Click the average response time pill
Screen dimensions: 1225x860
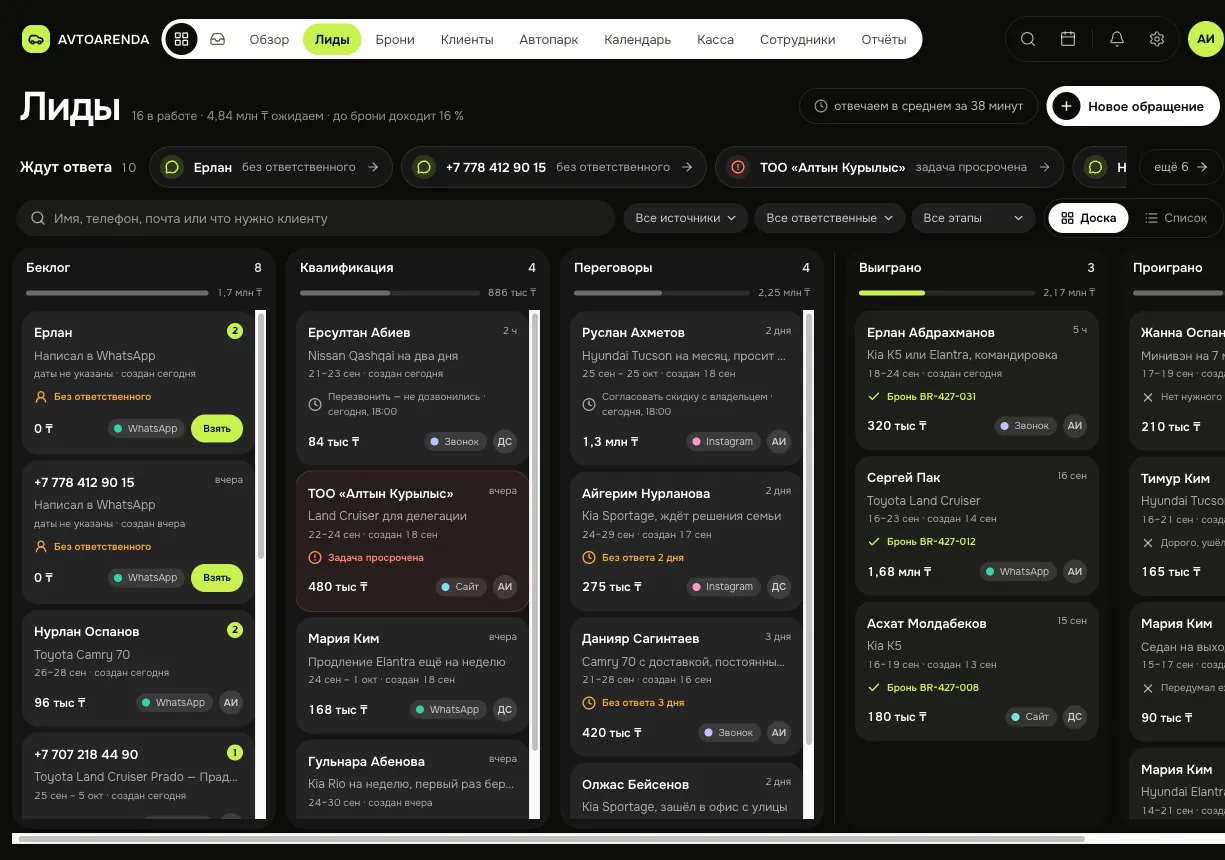click(x=919, y=106)
